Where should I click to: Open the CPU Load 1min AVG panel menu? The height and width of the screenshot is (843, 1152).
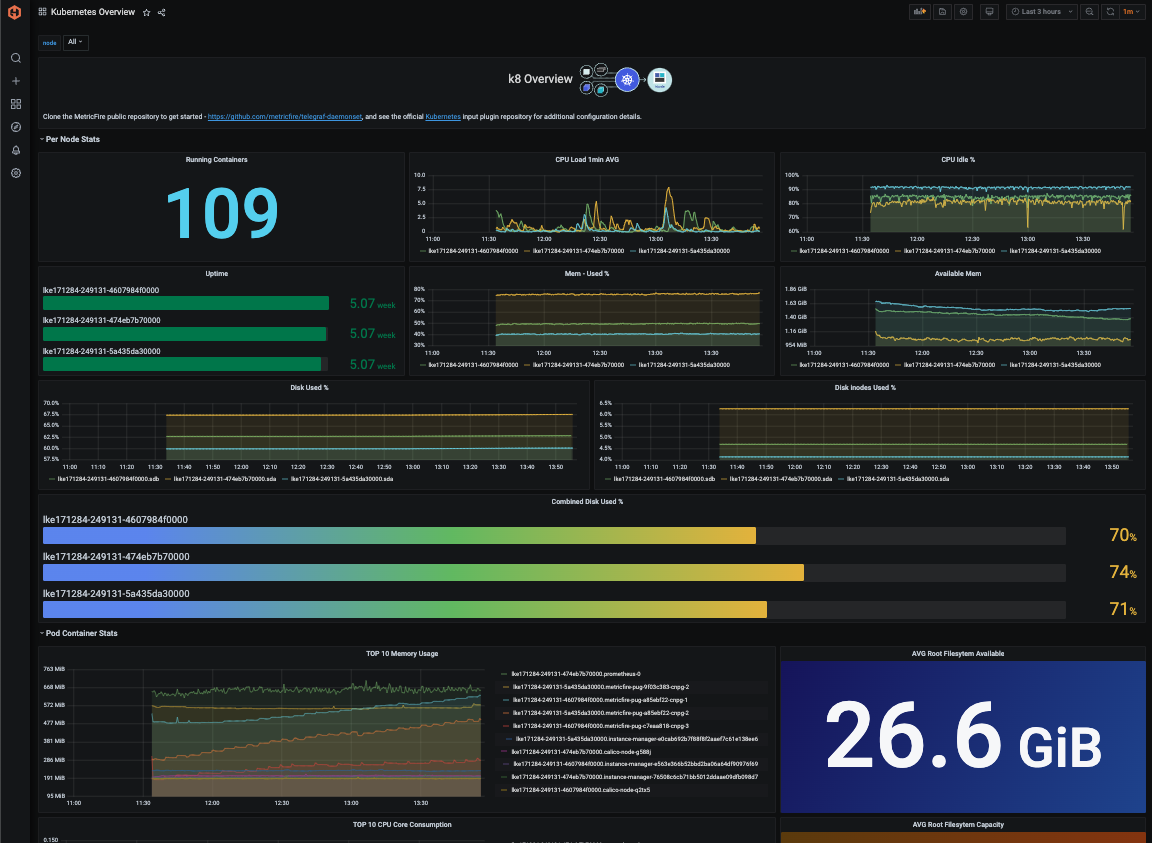pos(587,159)
